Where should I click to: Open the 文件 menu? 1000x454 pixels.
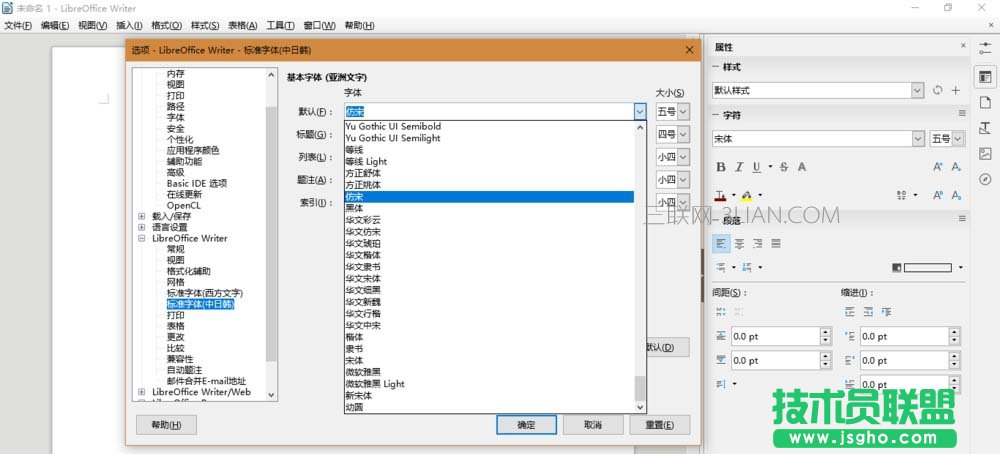pos(18,26)
